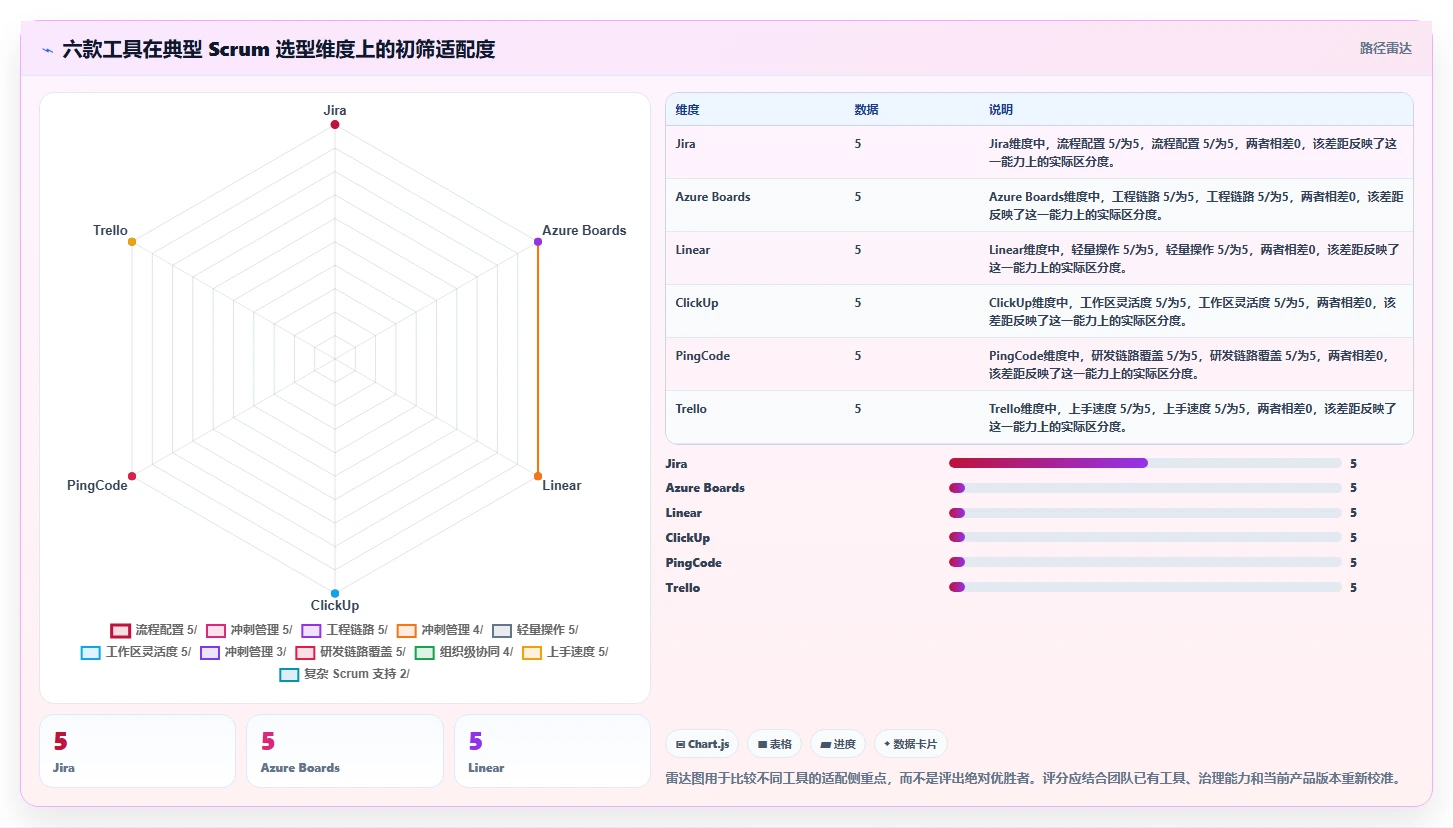Toggle the 冲刺管理 3/ legend item
The height and width of the screenshot is (828, 1453).
click(x=243, y=652)
